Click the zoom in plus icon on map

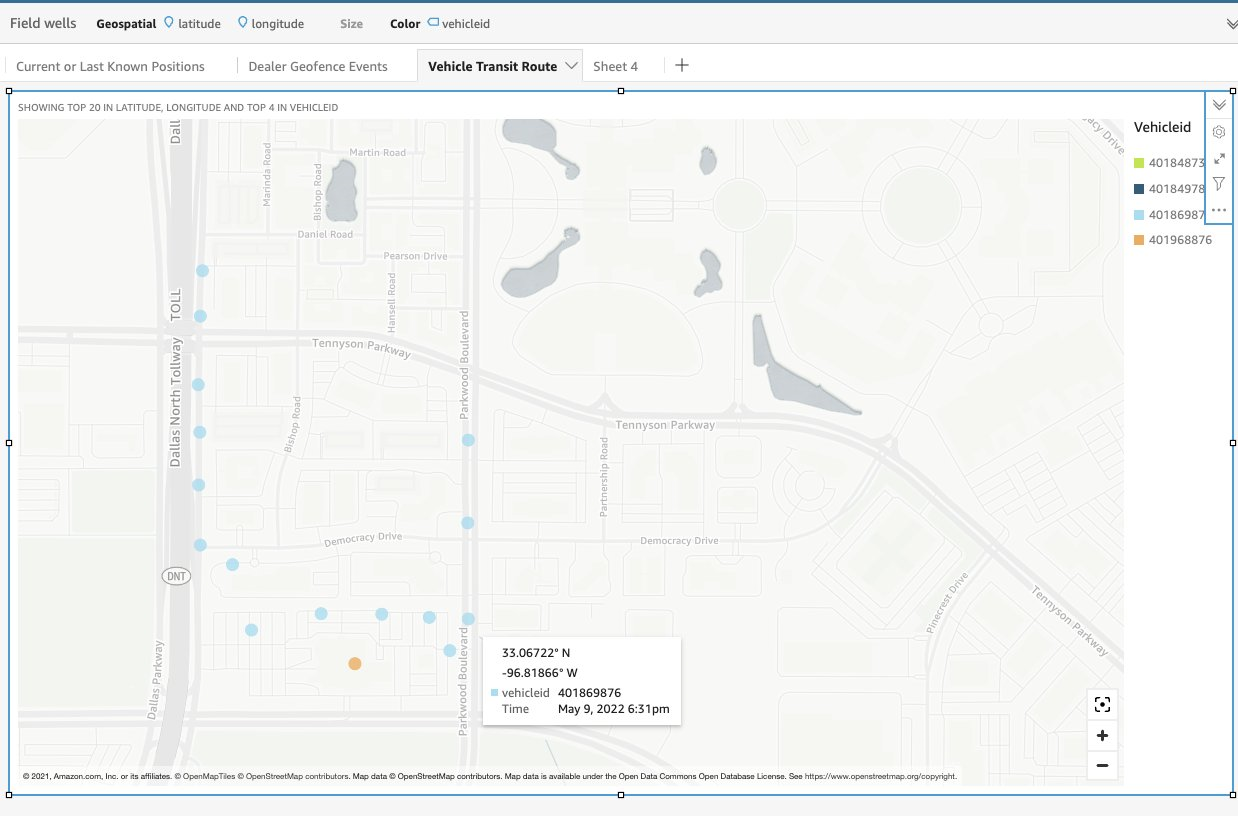(1102, 735)
